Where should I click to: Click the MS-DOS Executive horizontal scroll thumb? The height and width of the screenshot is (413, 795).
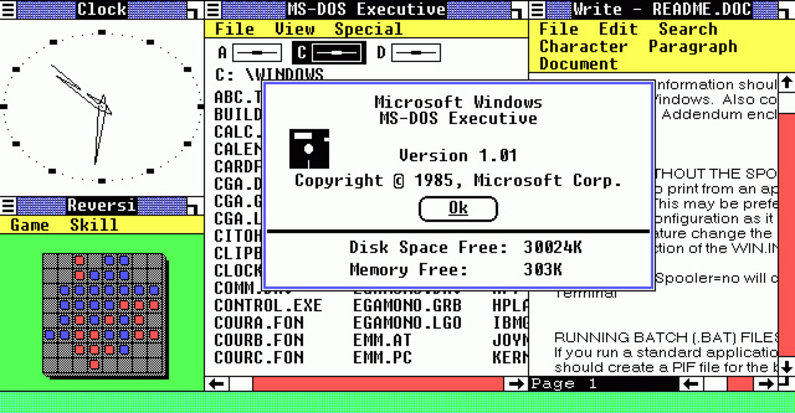241,384
